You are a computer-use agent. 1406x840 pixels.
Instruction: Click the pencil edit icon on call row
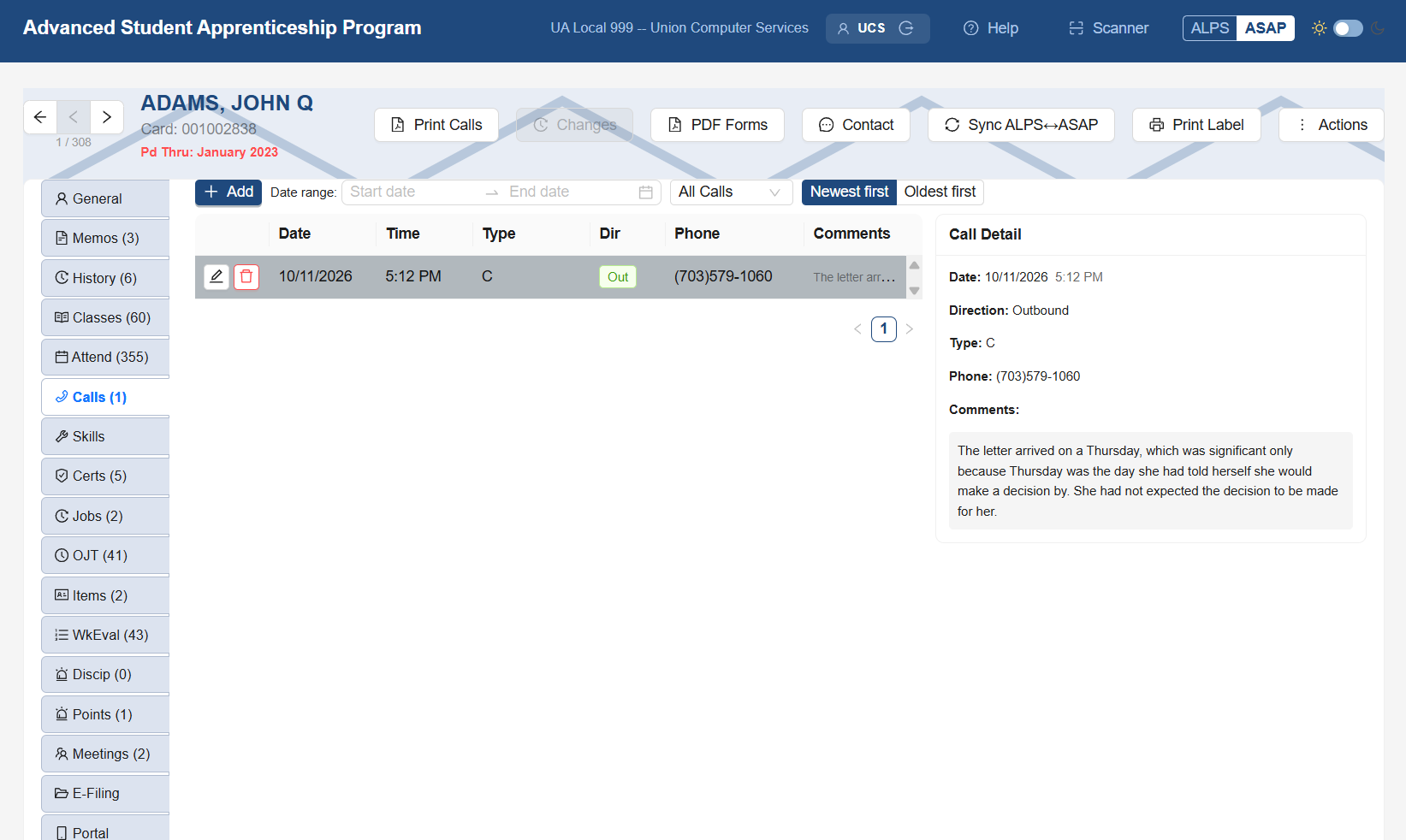(x=217, y=276)
